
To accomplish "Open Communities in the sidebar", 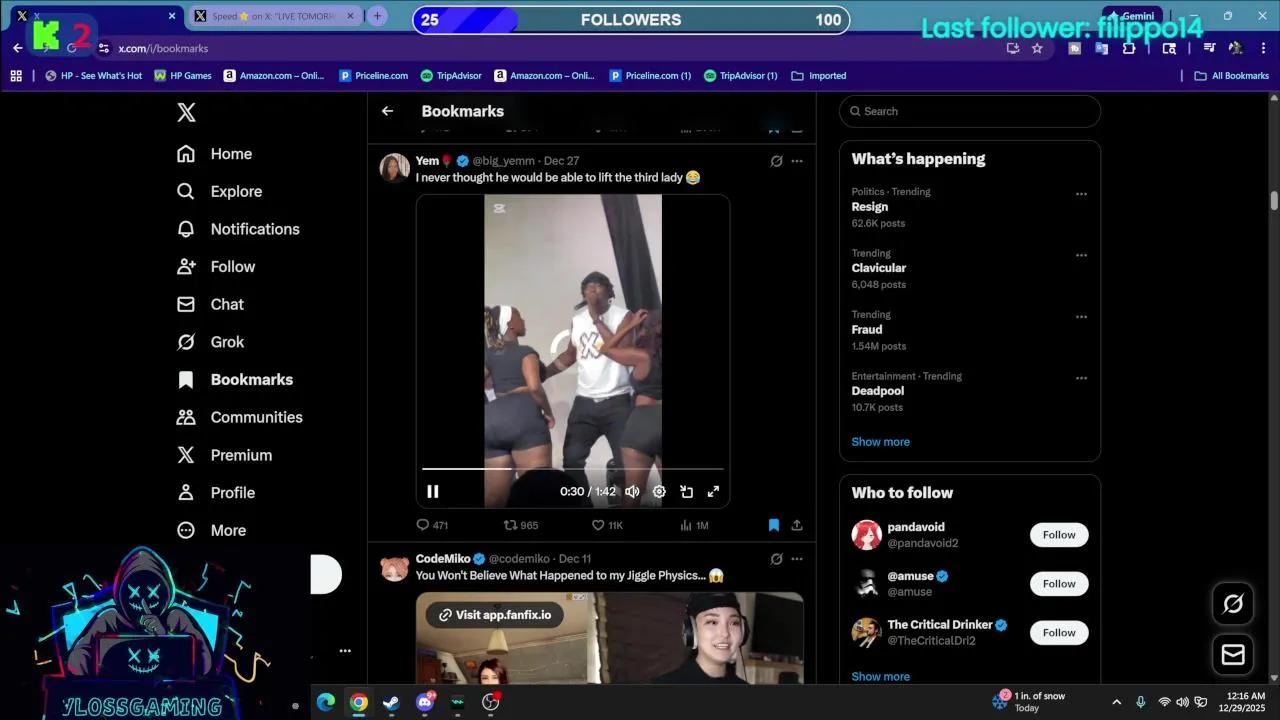I will pyautogui.click(x=239, y=417).
